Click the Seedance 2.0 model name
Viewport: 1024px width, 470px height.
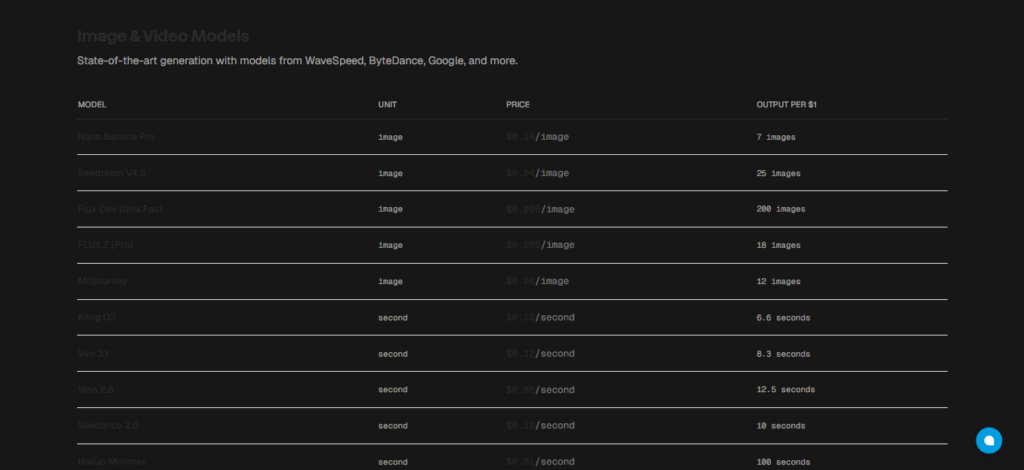pos(108,425)
